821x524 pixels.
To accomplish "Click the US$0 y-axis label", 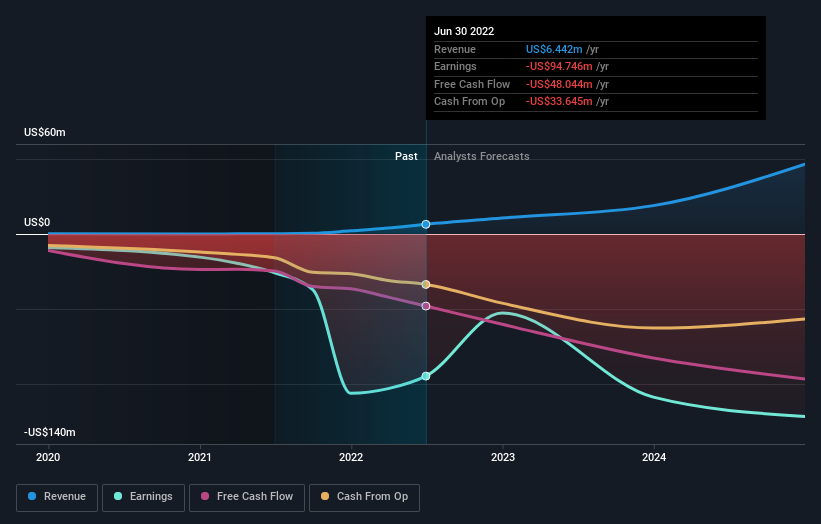I will (37, 222).
